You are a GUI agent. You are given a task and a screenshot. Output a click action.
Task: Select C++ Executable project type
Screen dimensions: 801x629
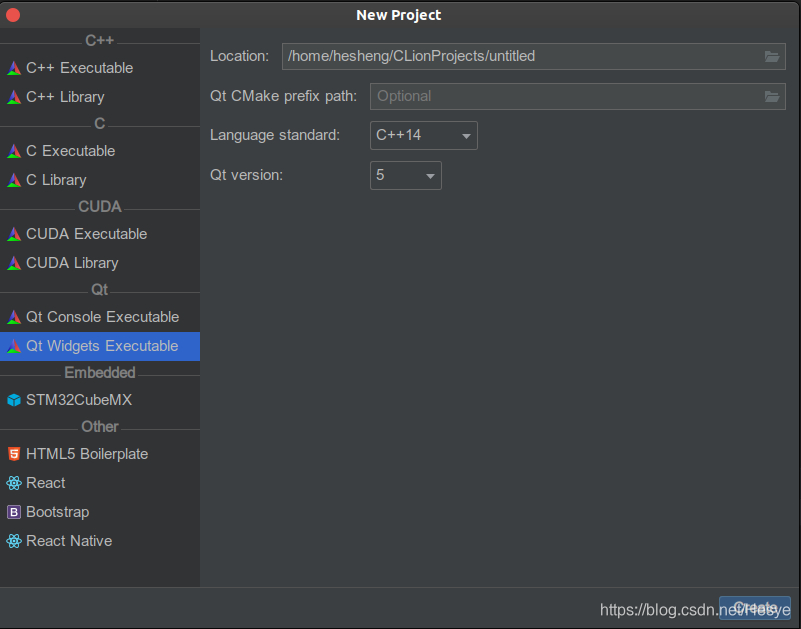point(100,68)
